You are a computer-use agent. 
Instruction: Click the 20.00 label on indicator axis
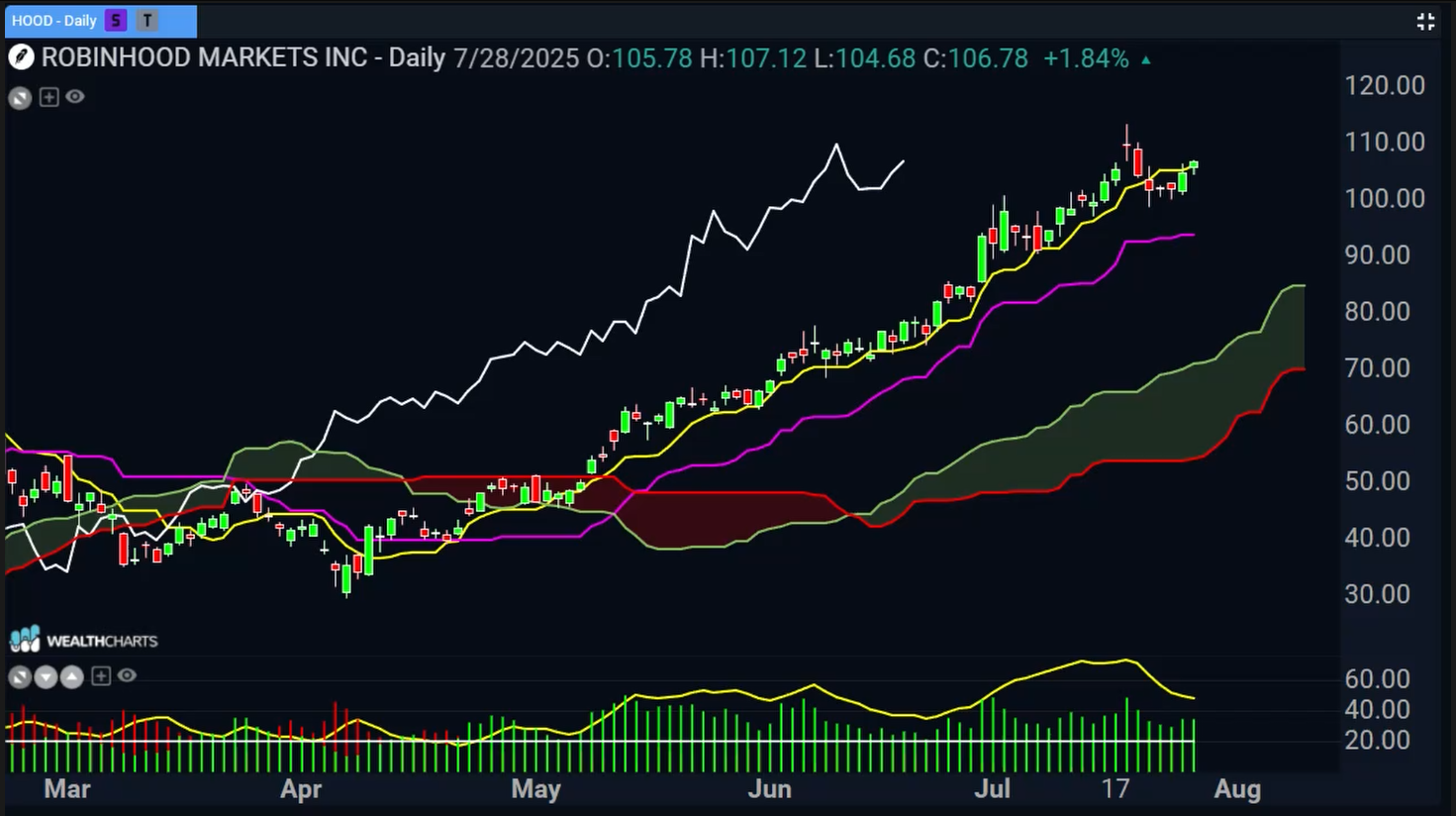(x=1377, y=740)
